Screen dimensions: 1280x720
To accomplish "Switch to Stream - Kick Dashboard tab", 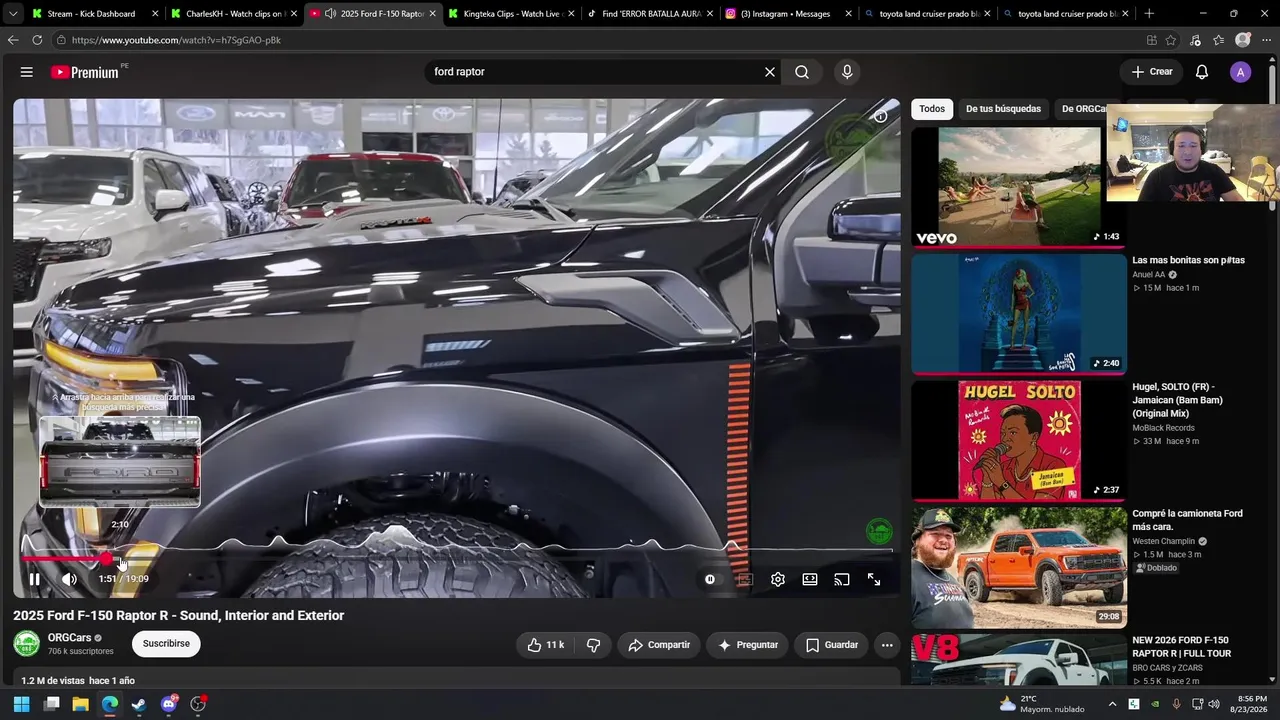I will (91, 14).
